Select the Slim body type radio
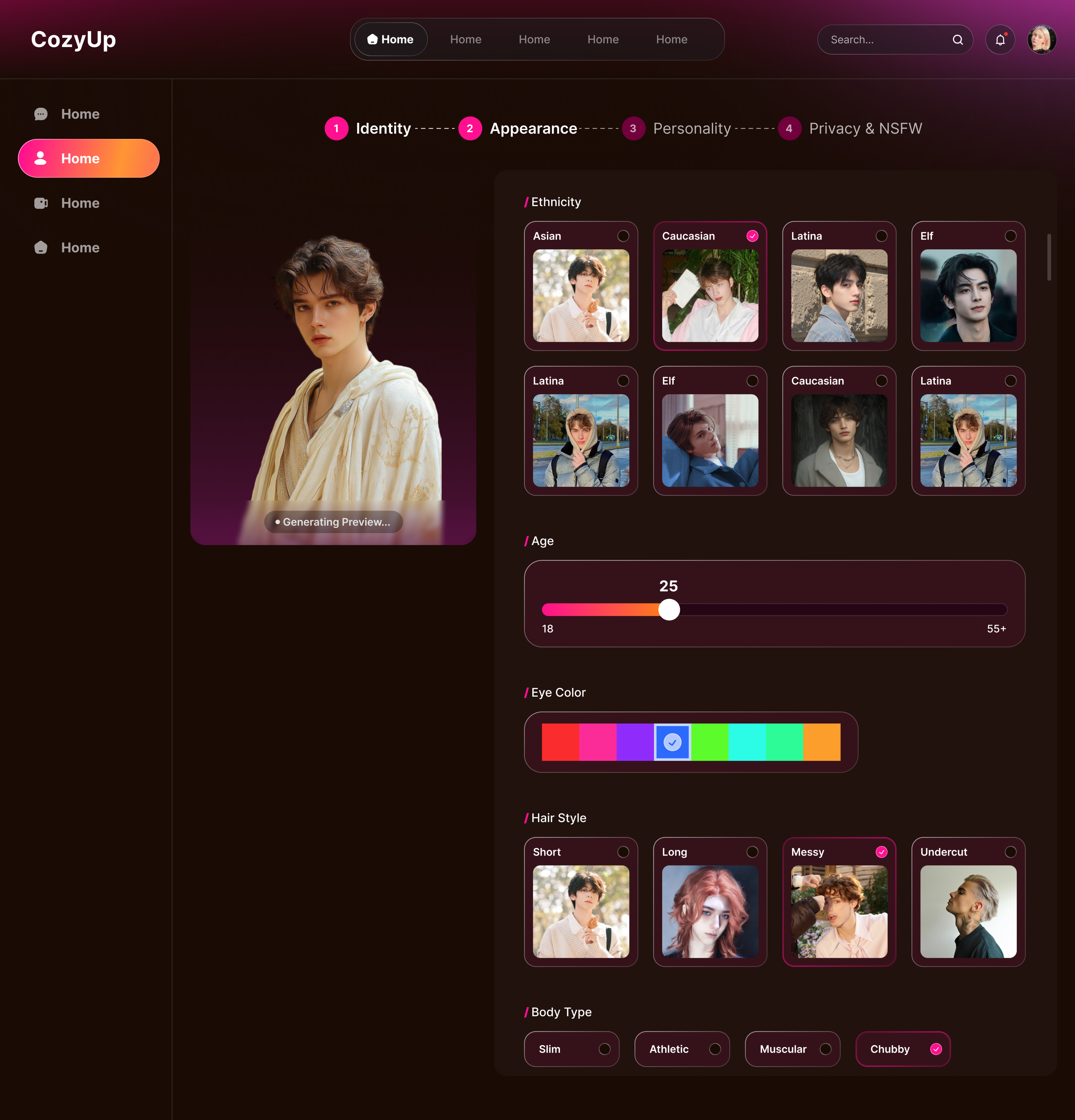The width and height of the screenshot is (1075, 1120). point(604,1049)
